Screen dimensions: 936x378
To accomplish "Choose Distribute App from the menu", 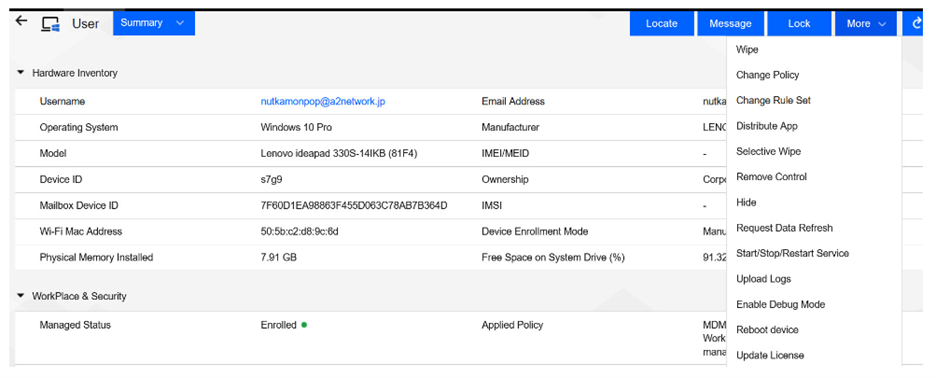I will click(766, 126).
